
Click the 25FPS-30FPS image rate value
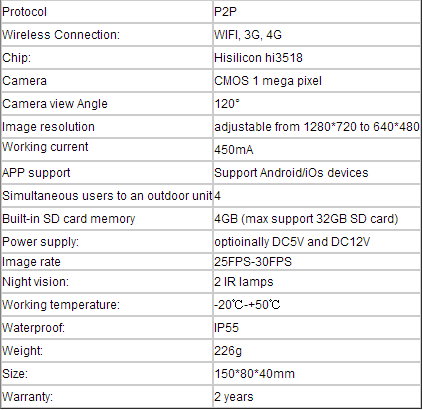click(x=253, y=262)
